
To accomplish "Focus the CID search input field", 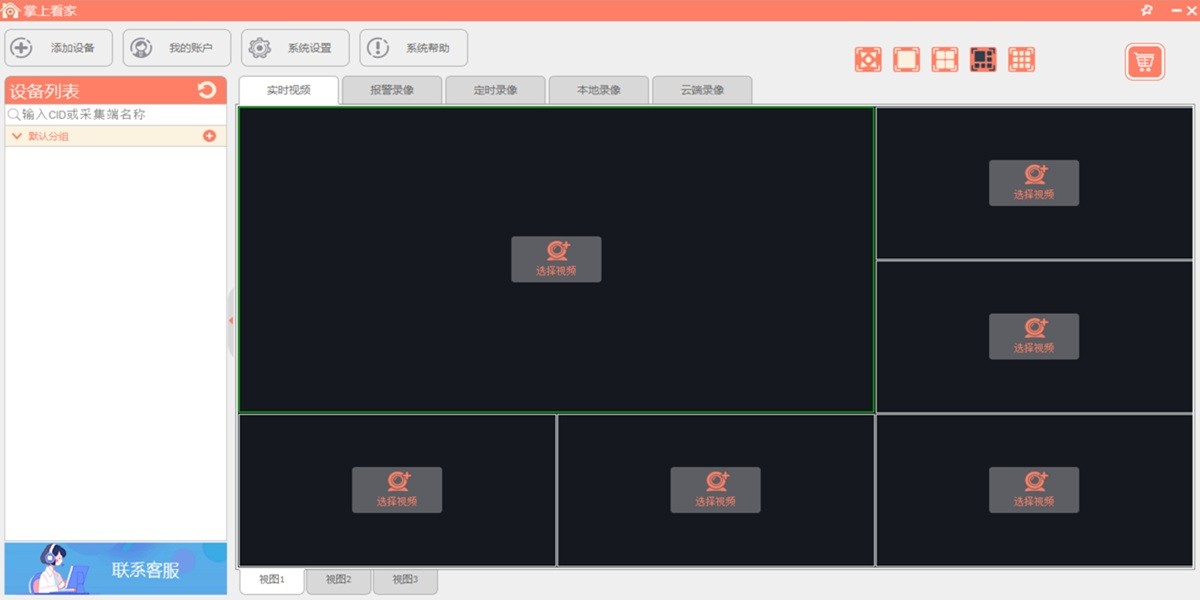I will point(120,115).
